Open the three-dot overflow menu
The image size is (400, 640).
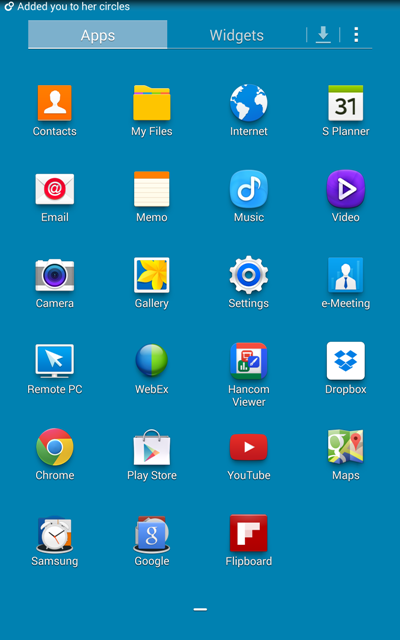(356, 35)
